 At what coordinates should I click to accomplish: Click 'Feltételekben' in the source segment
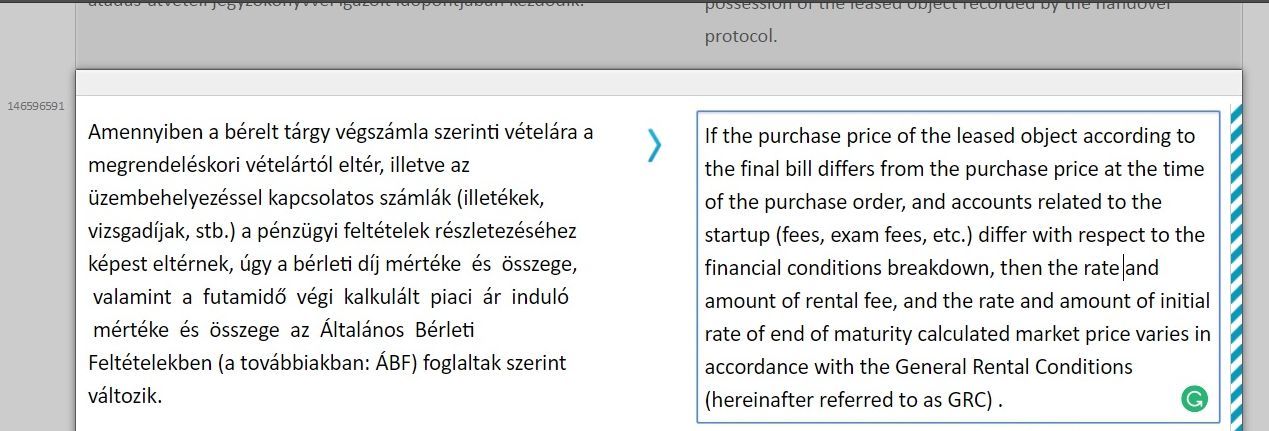[x=149, y=362]
